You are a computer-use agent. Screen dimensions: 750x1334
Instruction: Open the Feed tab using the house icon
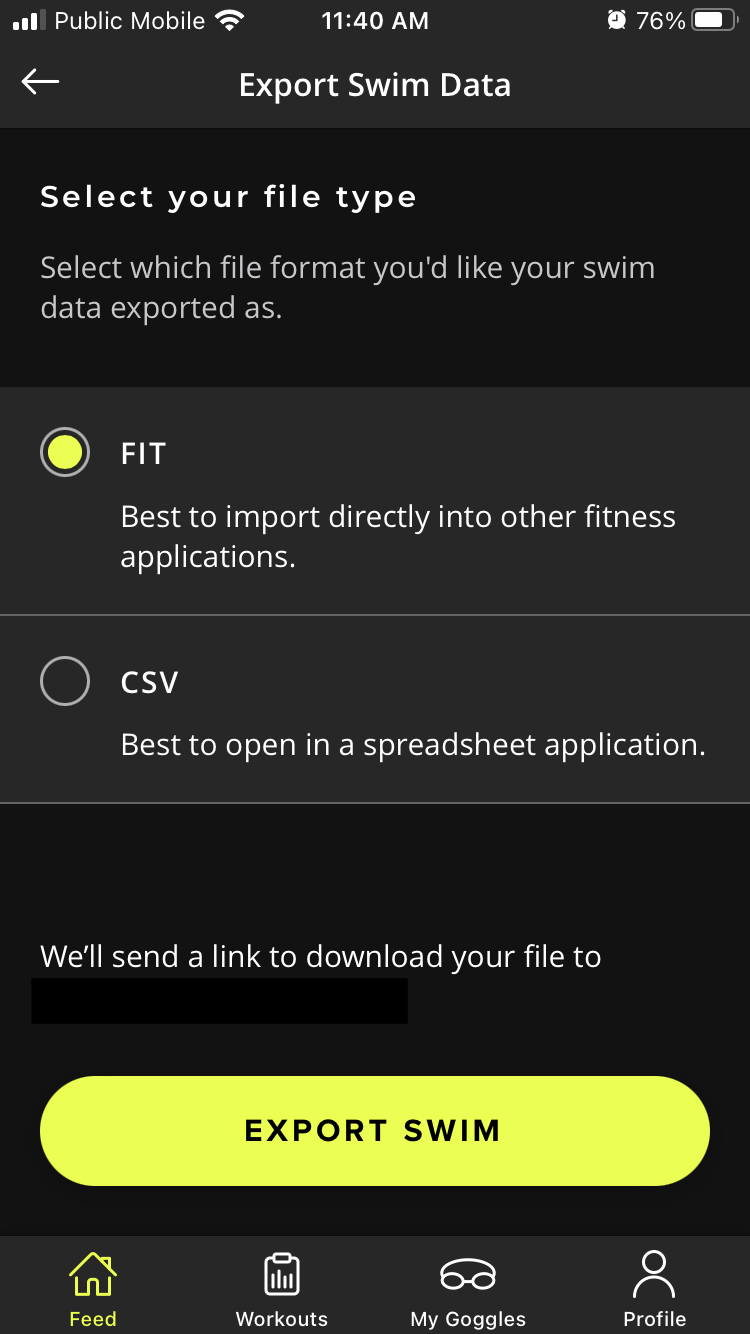tap(92, 1274)
